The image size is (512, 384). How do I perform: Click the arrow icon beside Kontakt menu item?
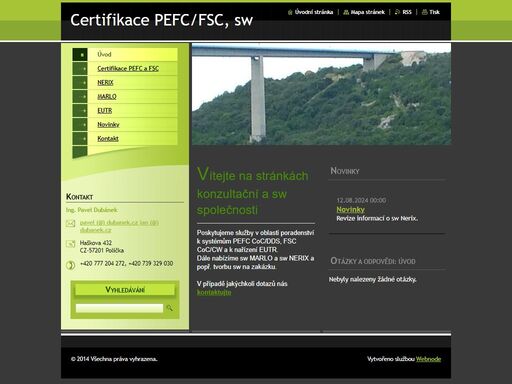pyautogui.click(x=80, y=138)
